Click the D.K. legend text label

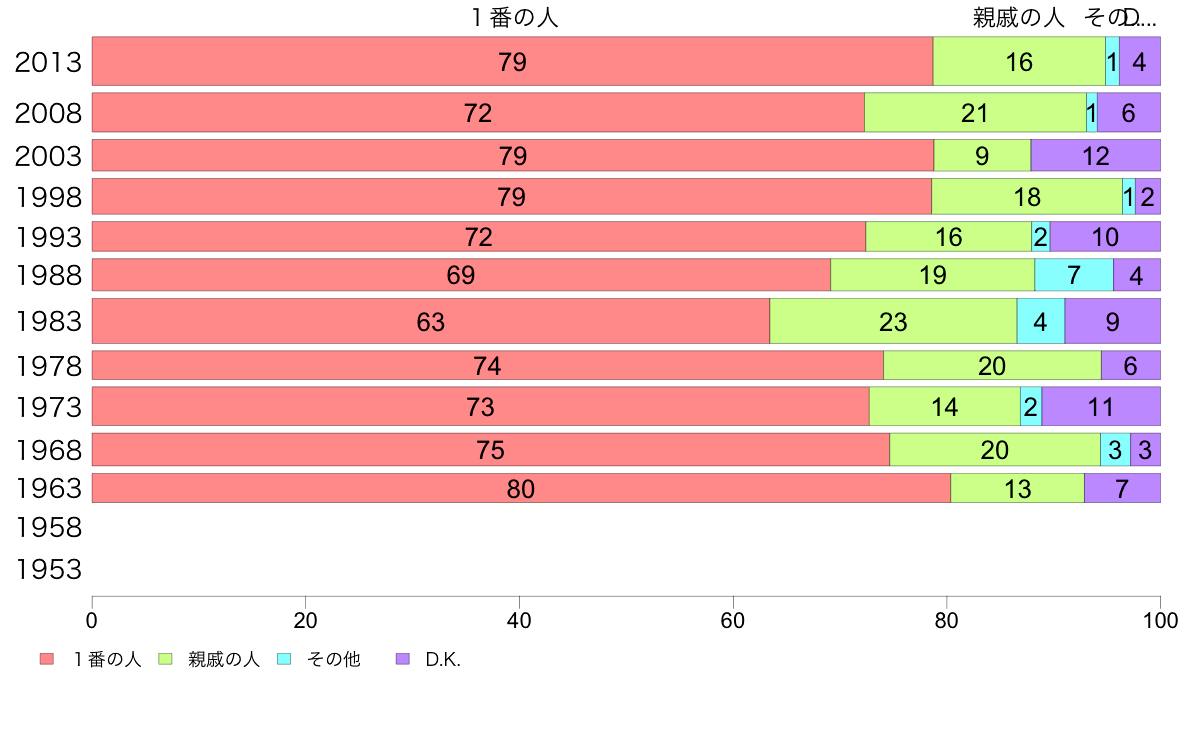[443, 660]
